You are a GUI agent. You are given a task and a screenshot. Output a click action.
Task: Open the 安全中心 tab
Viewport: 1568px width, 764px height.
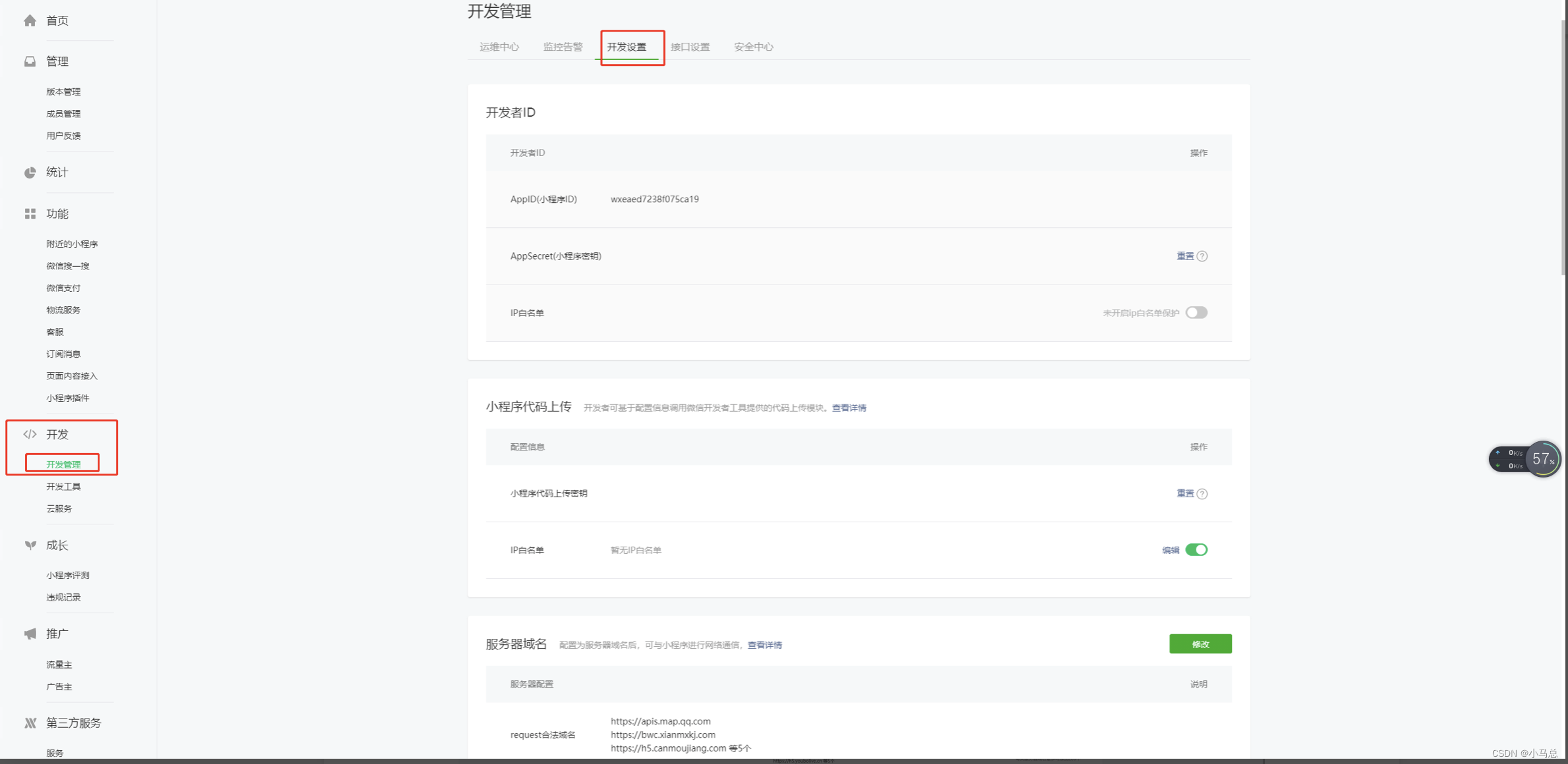tap(753, 47)
